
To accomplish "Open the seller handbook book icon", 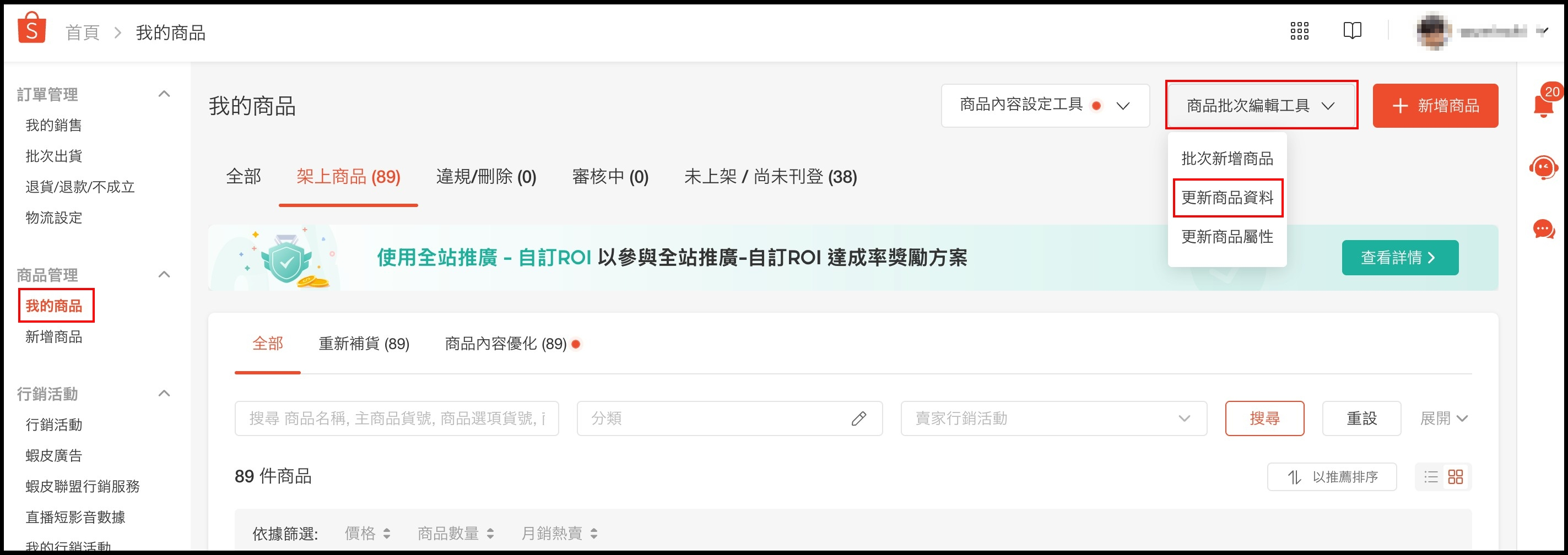I will pos(1352,31).
